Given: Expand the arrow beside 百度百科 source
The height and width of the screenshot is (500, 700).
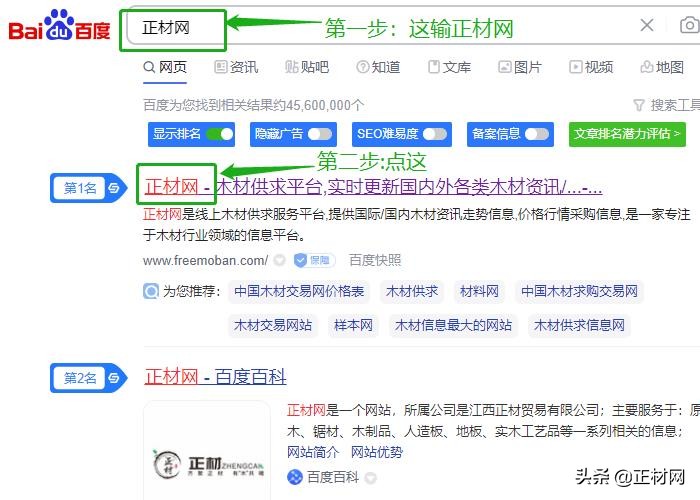Looking at the screenshot, I should click(x=370, y=478).
